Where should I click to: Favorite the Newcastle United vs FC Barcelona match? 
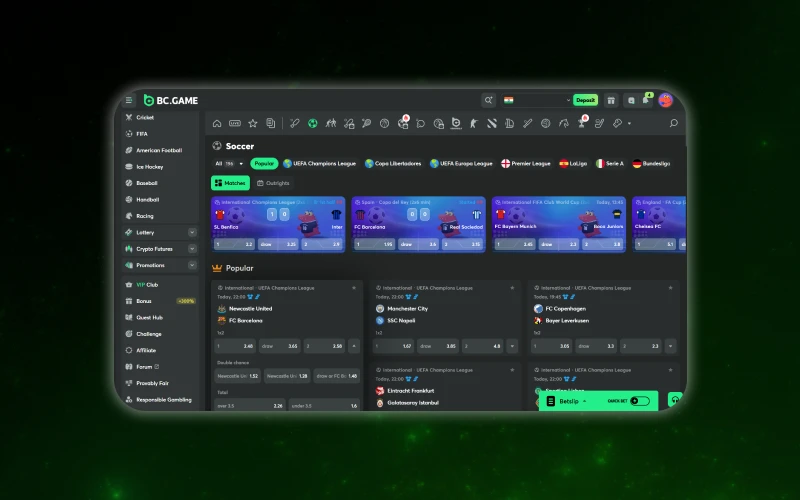(354, 287)
